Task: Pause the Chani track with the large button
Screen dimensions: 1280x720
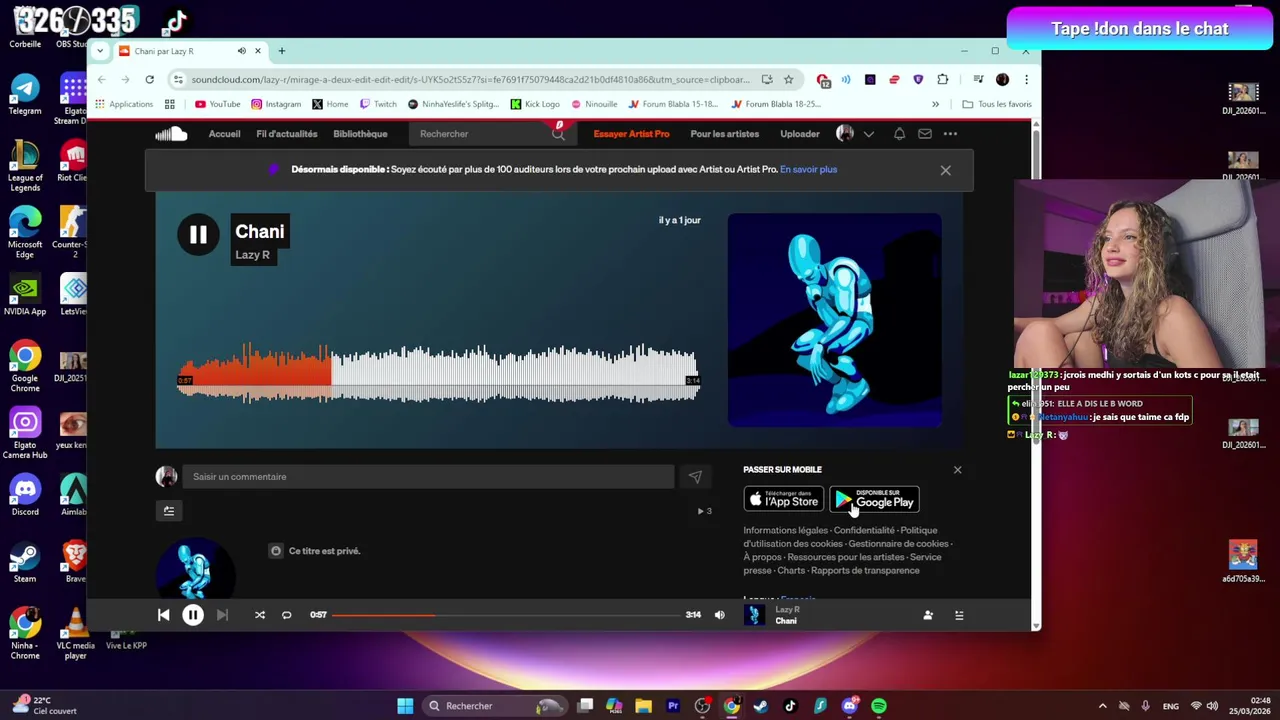Action: pos(198,235)
